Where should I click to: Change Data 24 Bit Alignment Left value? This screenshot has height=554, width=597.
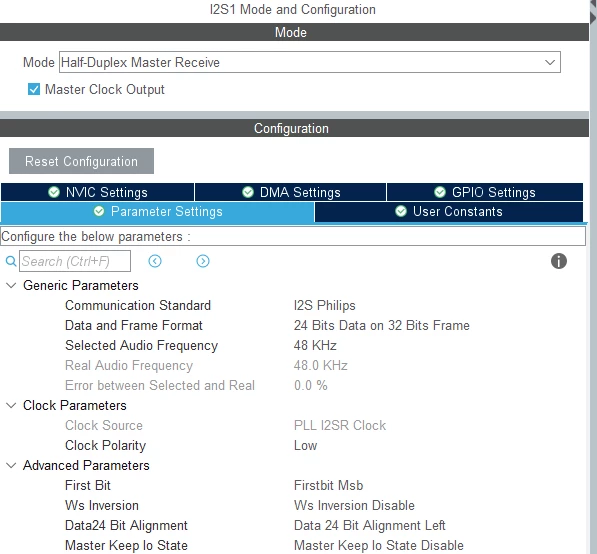pos(369,525)
